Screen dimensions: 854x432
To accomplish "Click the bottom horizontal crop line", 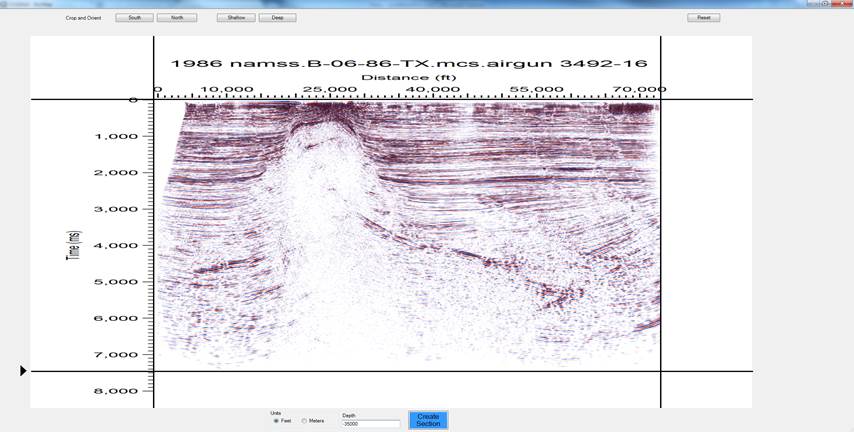I will click(400, 372).
